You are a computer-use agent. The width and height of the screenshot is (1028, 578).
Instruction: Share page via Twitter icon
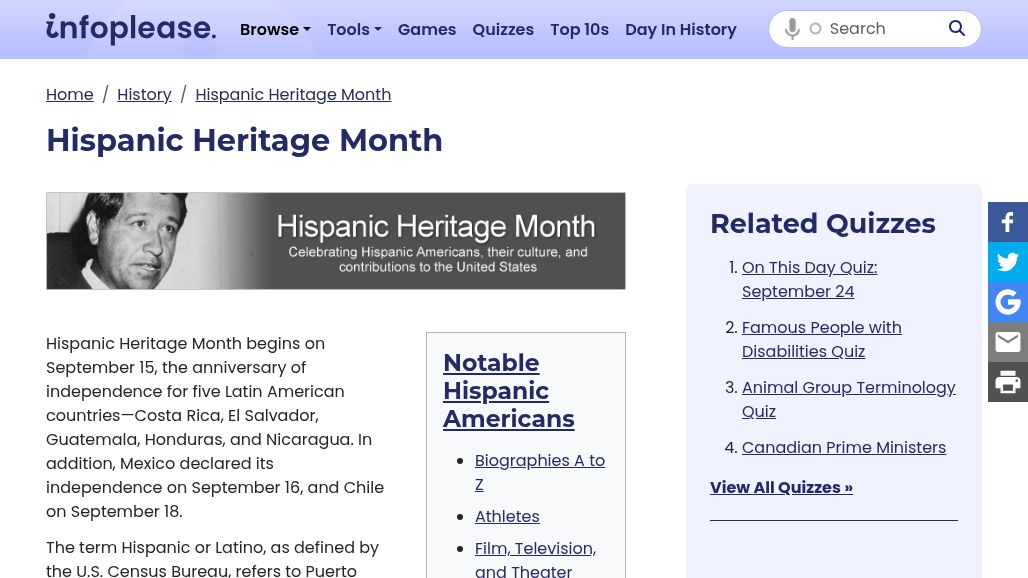(1007, 262)
